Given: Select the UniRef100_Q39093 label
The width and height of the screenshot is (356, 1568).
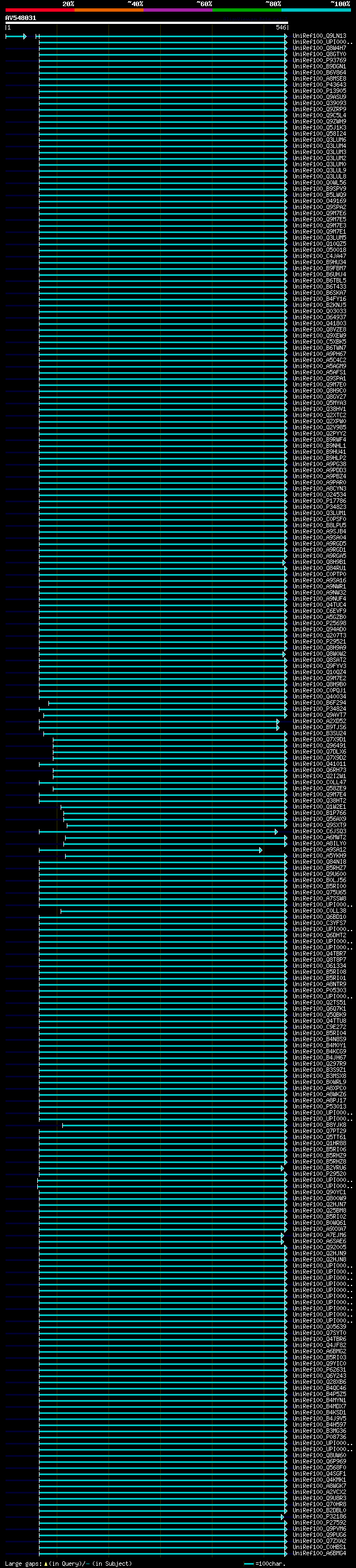Looking at the screenshot, I should 319,103.
